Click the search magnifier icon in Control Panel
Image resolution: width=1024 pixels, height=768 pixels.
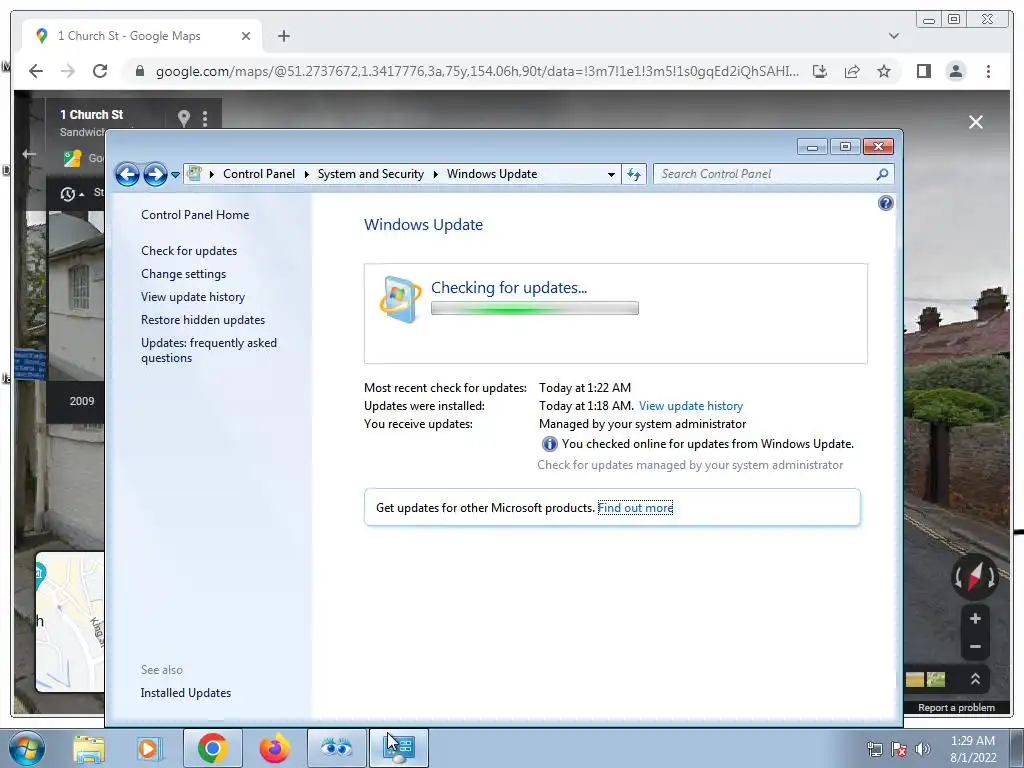coord(882,174)
